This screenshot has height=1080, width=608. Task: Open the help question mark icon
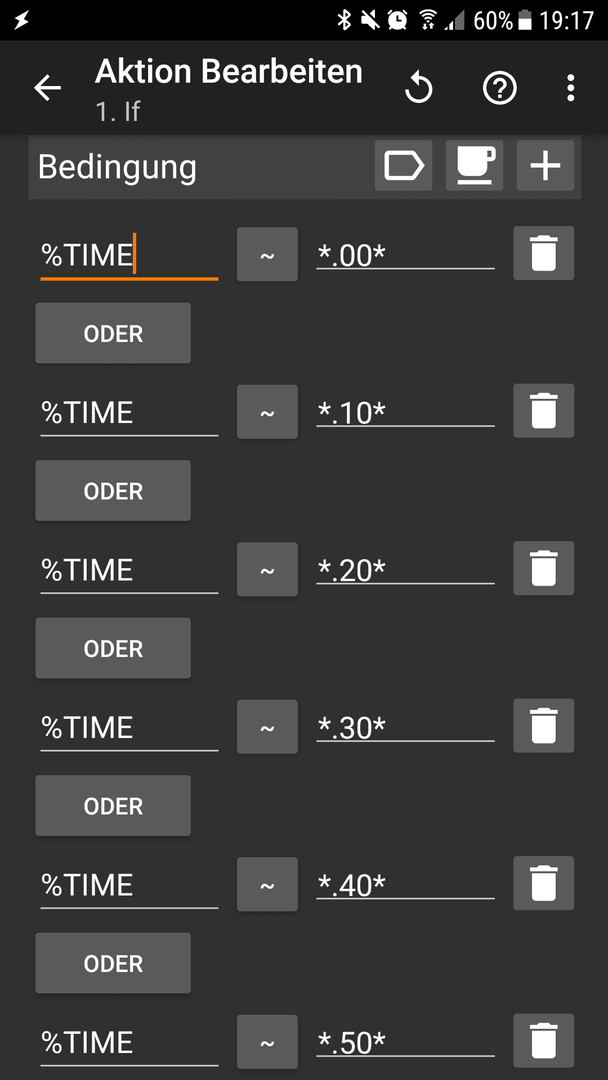(x=499, y=88)
